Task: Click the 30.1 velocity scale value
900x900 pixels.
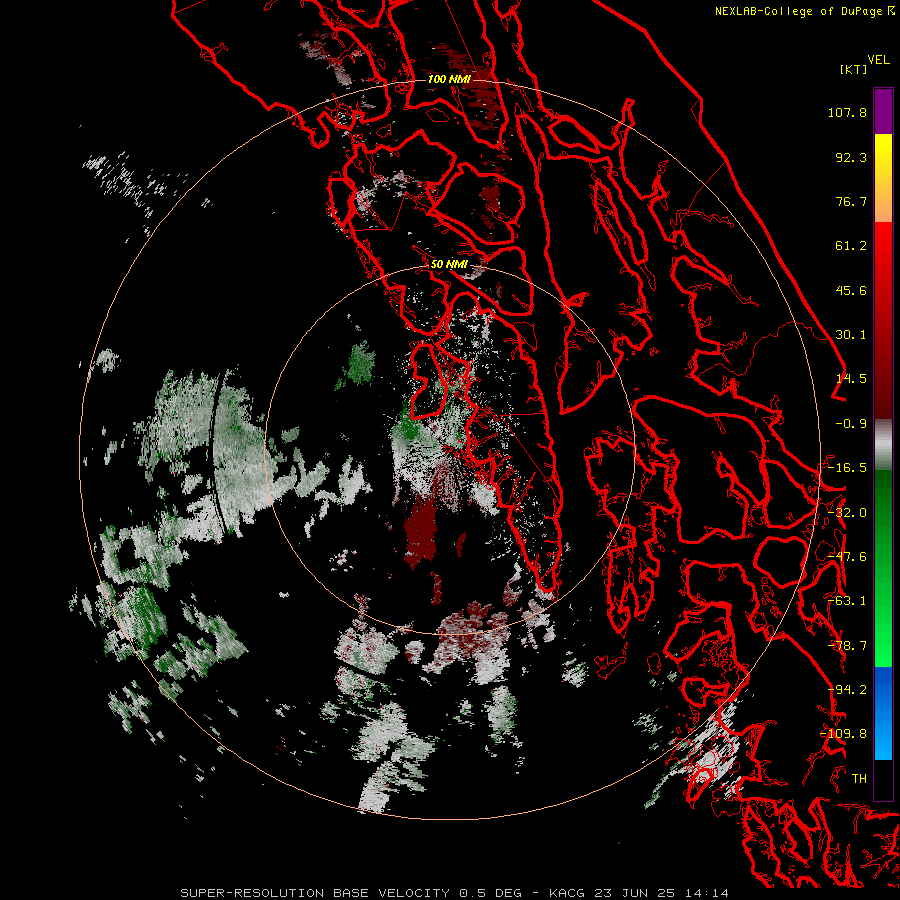Action: point(851,335)
